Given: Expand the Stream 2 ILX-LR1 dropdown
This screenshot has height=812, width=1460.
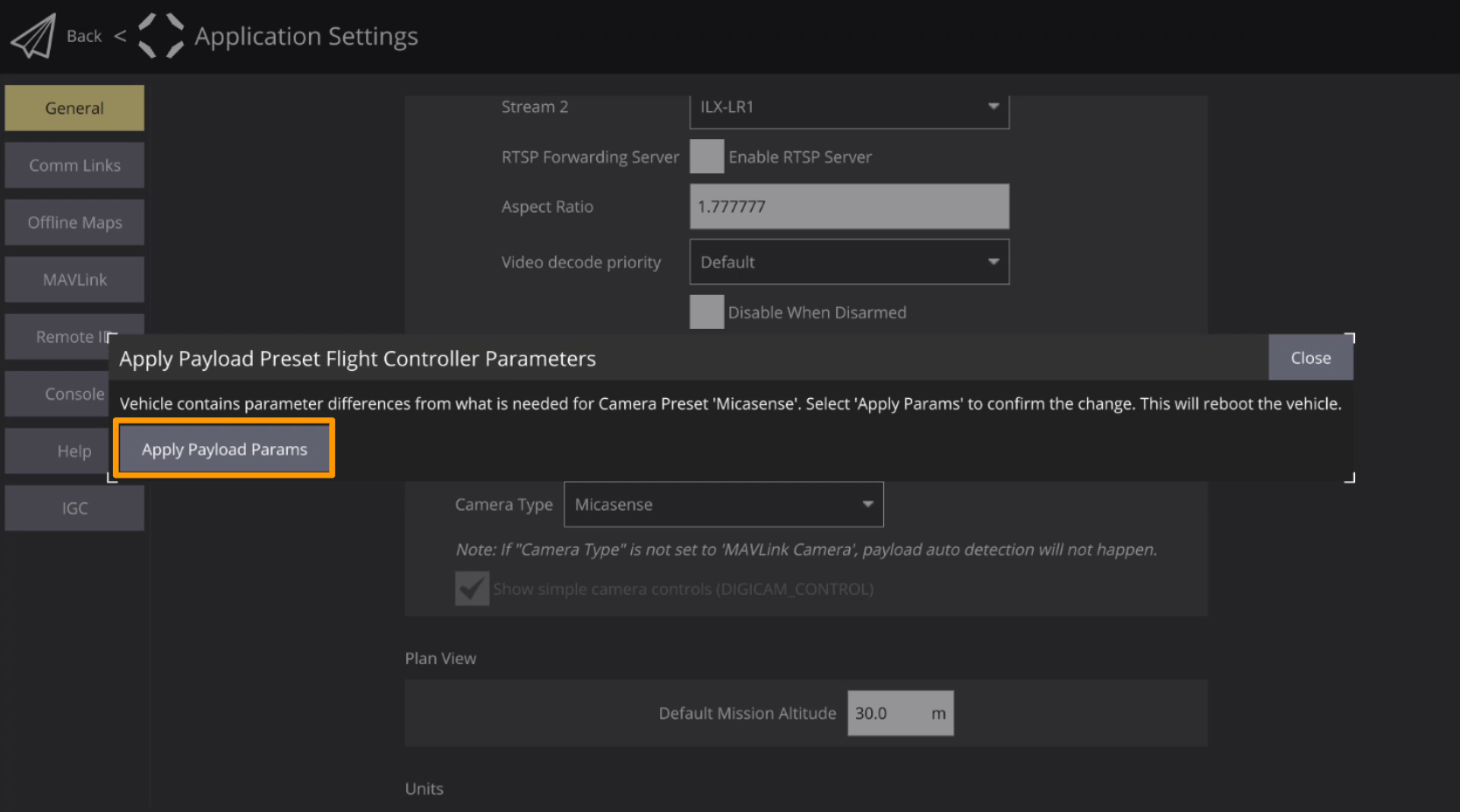Looking at the screenshot, I should click(849, 108).
